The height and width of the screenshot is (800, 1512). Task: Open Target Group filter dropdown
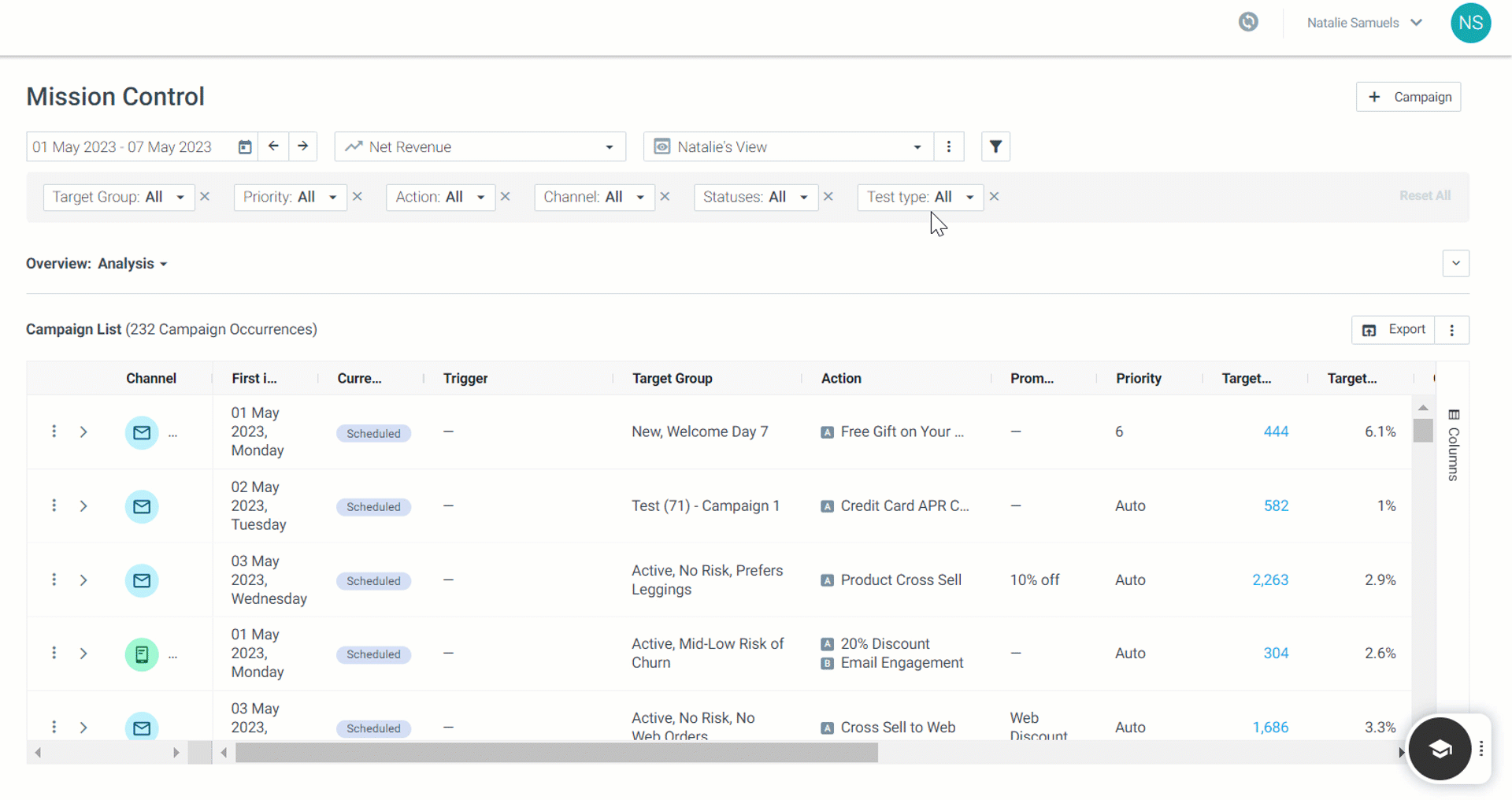click(x=119, y=197)
